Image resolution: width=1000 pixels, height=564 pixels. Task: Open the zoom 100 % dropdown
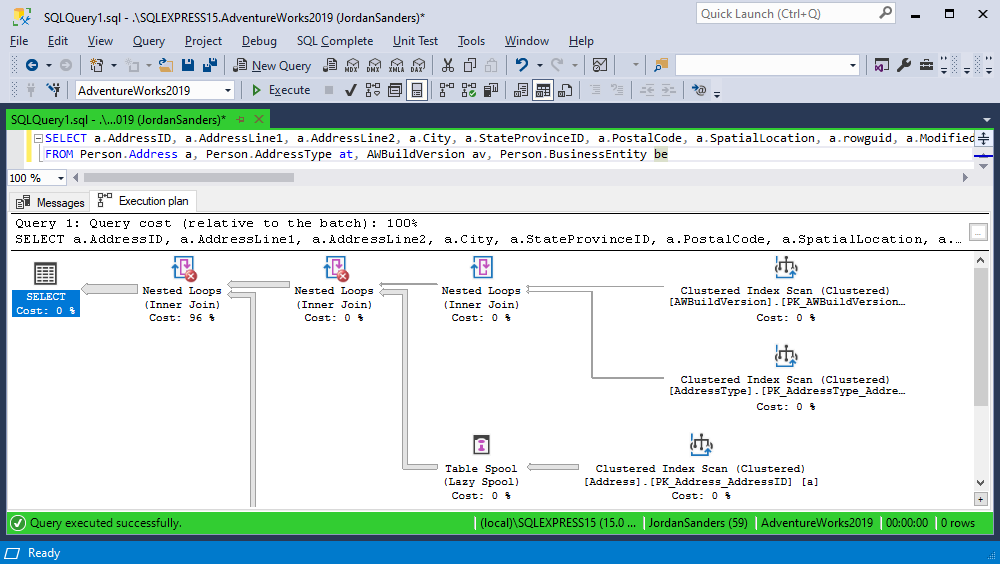(61, 178)
